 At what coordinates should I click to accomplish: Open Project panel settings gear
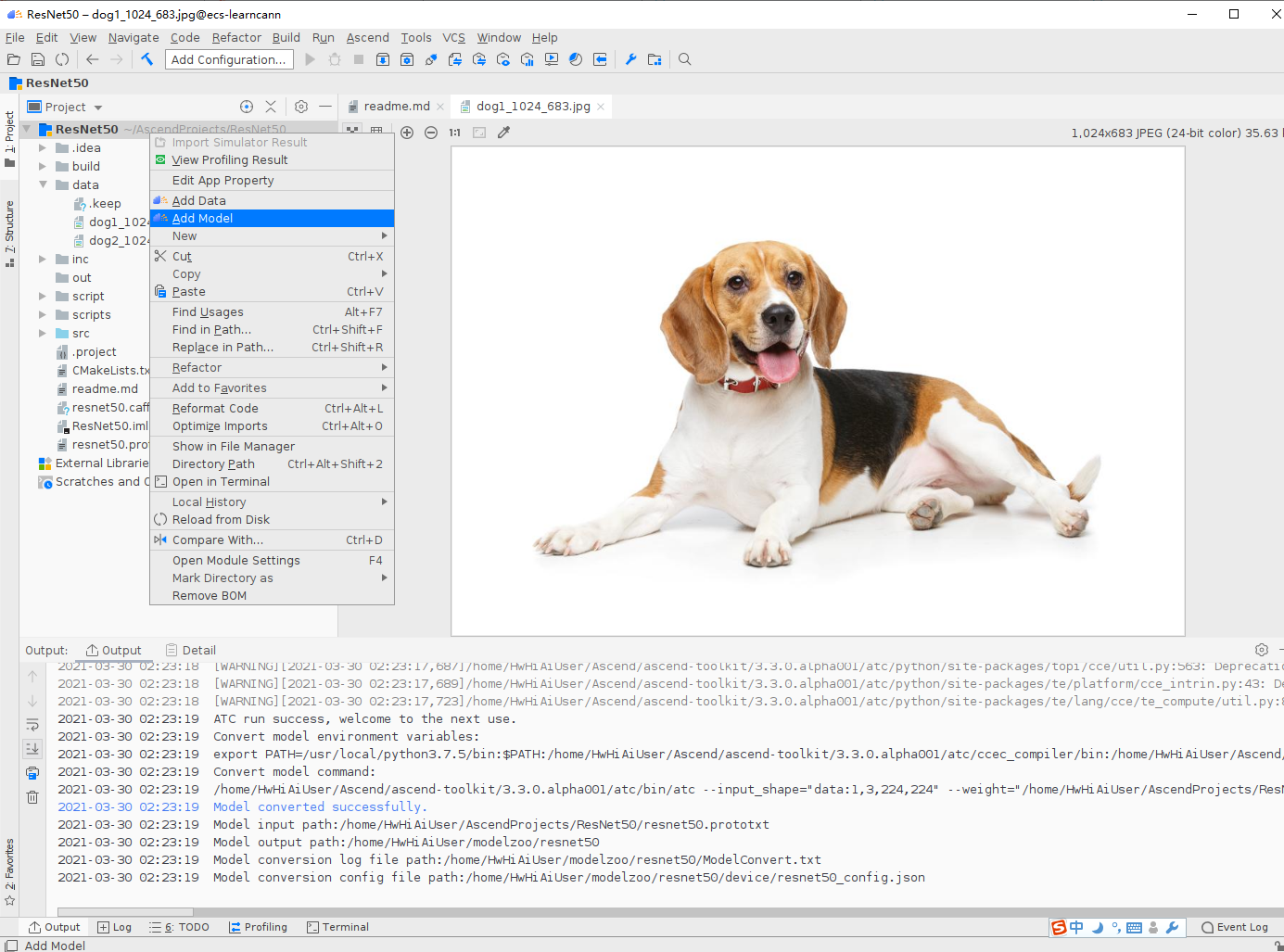point(301,107)
